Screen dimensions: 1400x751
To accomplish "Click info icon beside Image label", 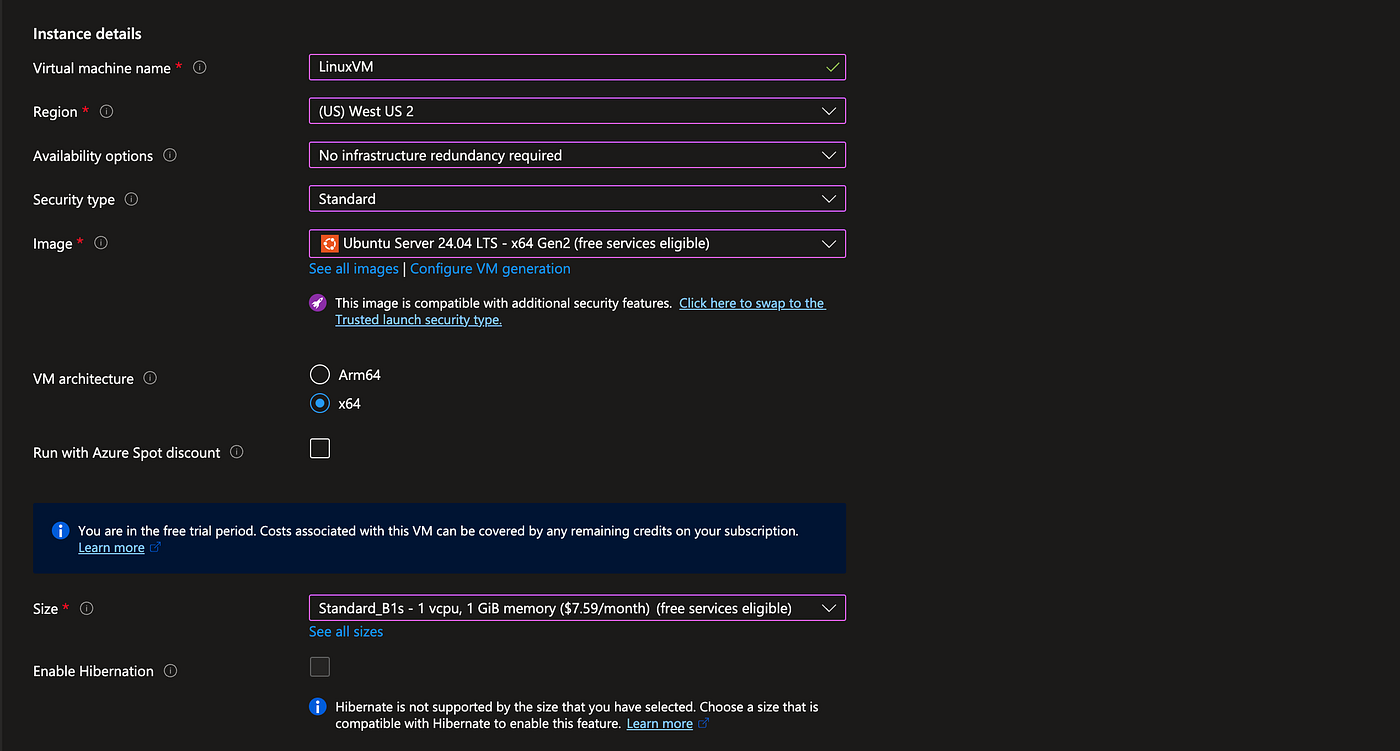I will click(101, 243).
